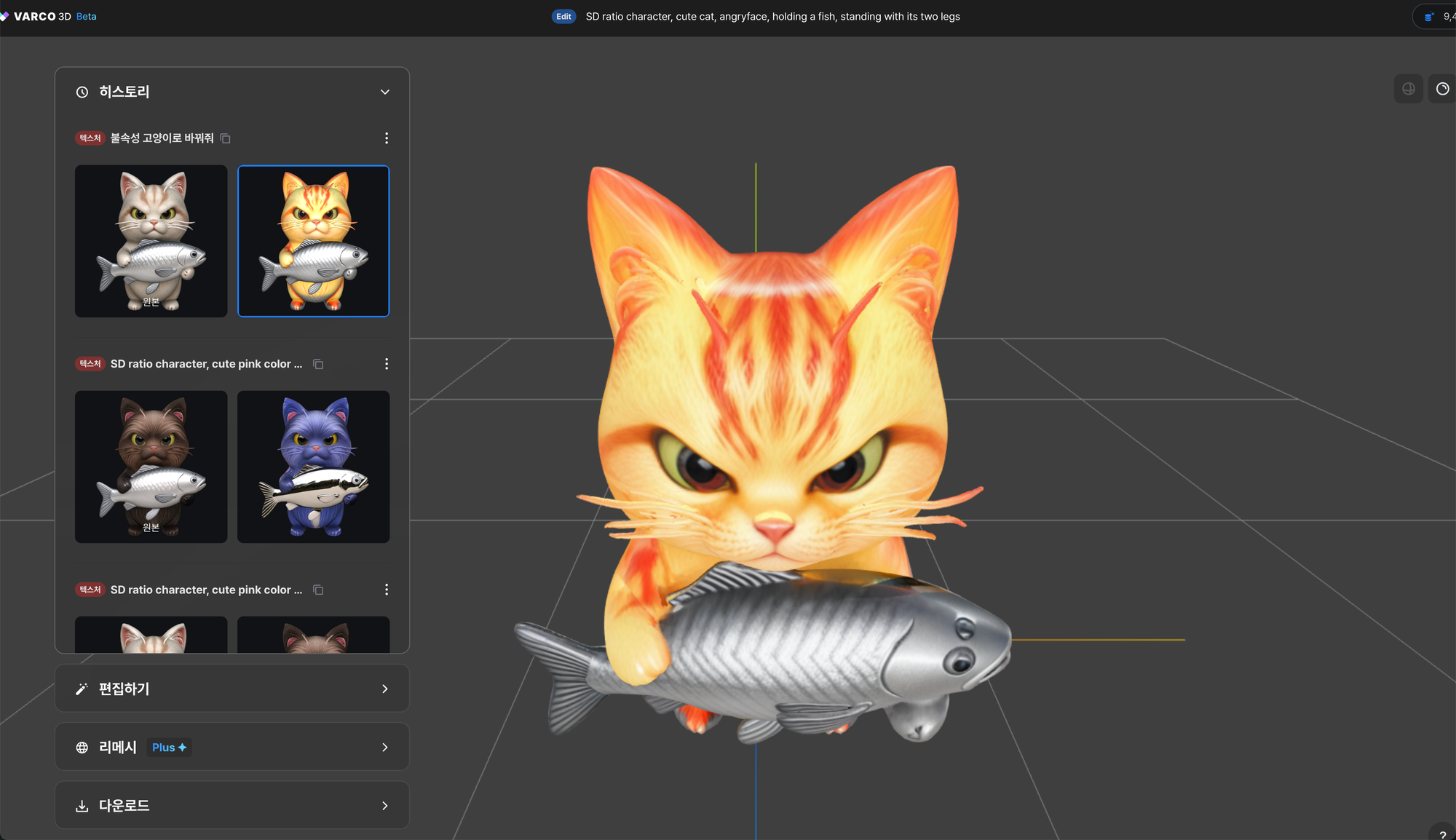Select the orange fire cat thumbnail
The width and height of the screenshot is (1456, 840).
coord(313,241)
